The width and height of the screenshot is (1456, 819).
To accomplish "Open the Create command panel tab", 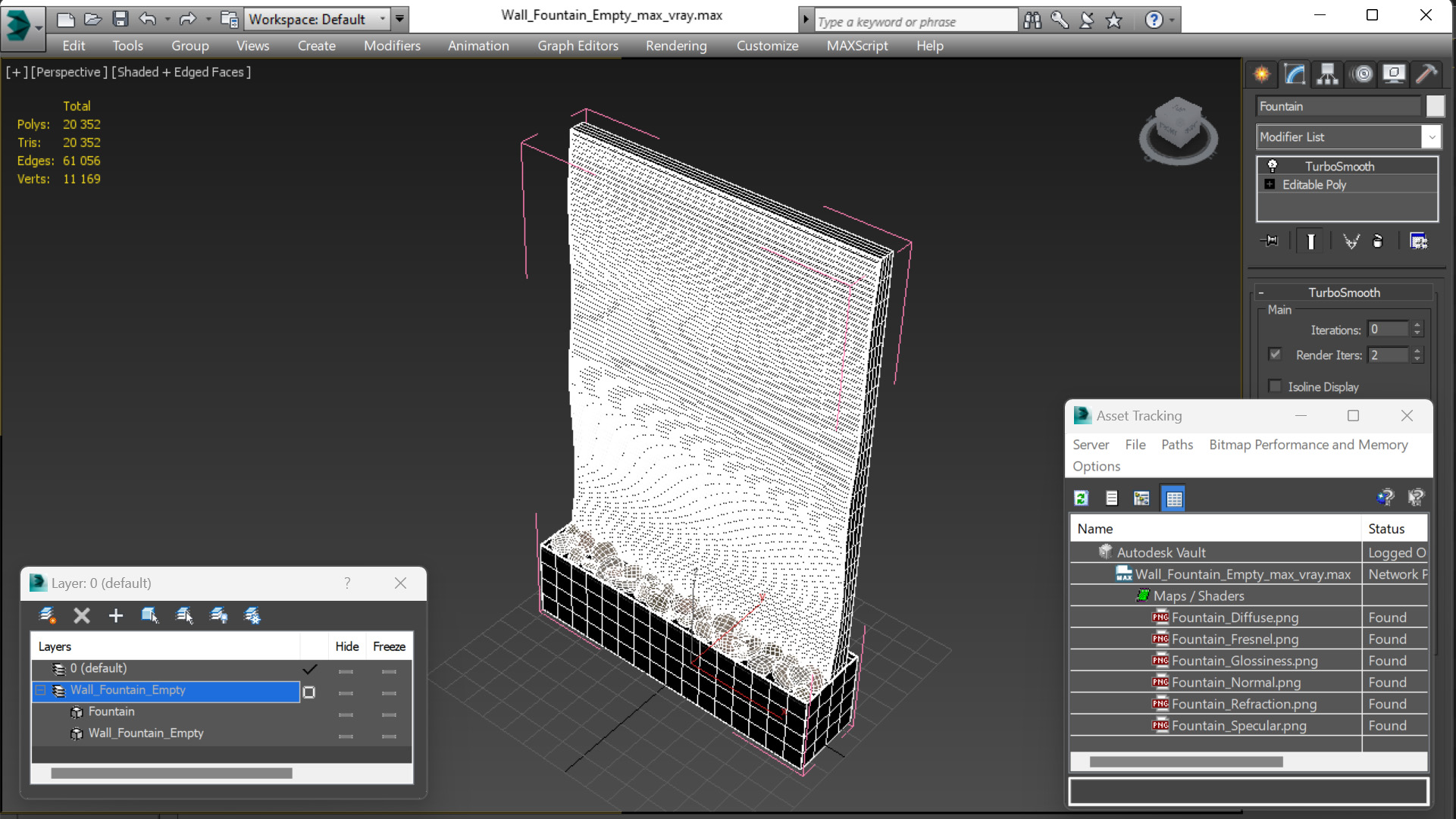I will pyautogui.click(x=1262, y=74).
